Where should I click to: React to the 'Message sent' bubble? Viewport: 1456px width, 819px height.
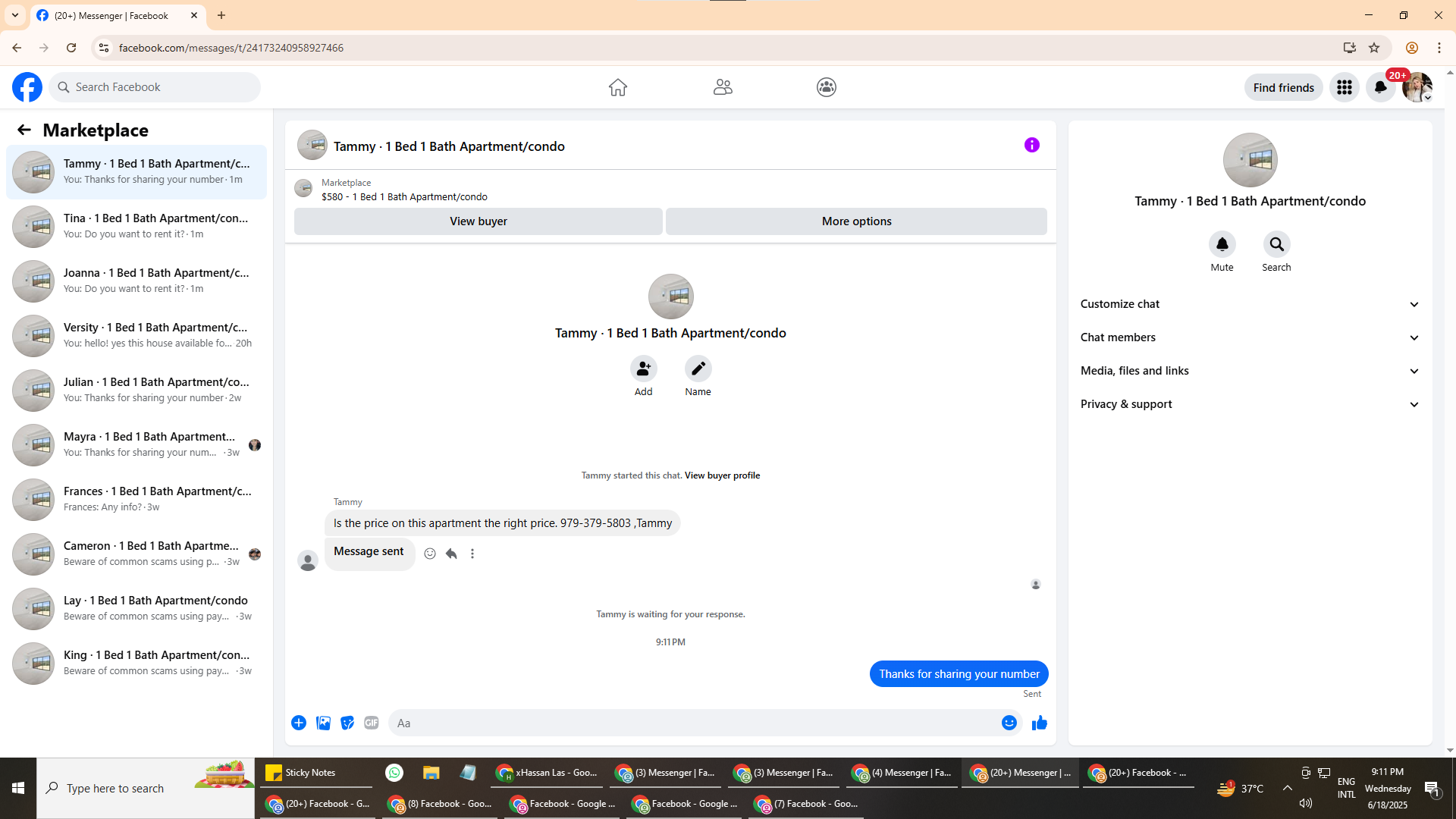pyautogui.click(x=430, y=554)
